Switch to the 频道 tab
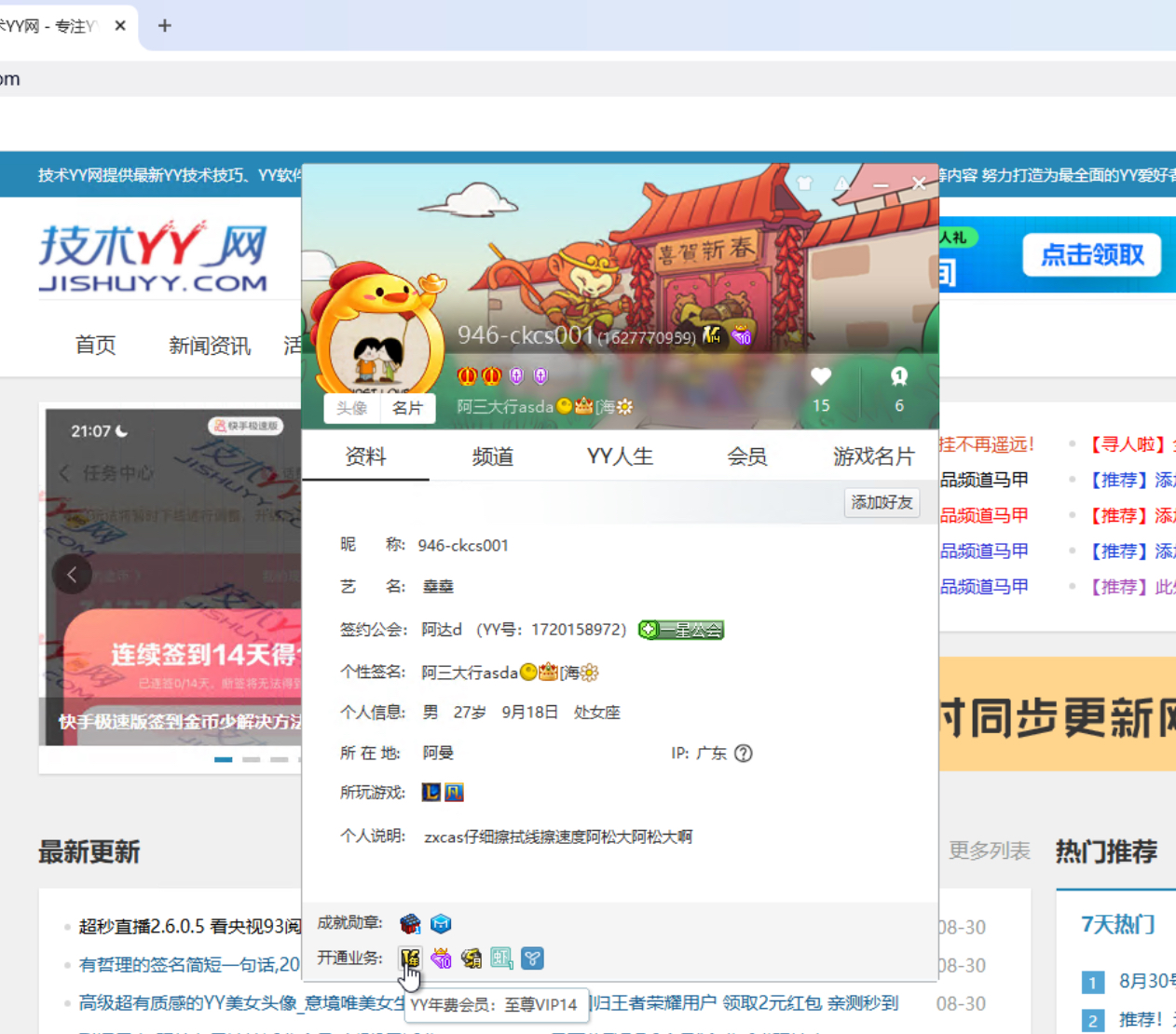Viewport: 1176px width, 1034px height. [493, 456]
